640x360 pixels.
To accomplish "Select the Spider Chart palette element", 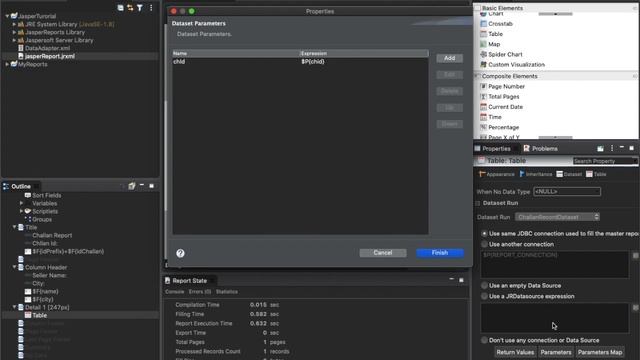I will pyautogui.click(x=505, y=54).
